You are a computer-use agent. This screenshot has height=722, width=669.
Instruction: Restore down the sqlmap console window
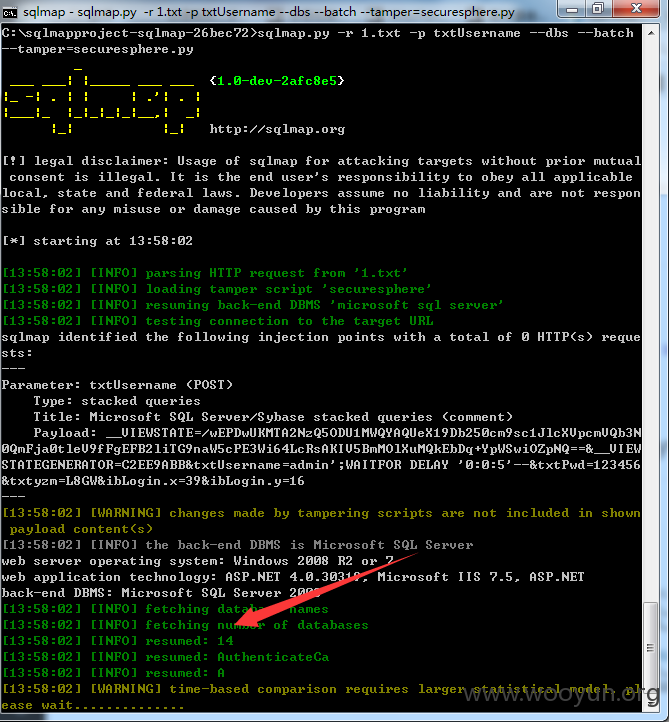(598, 9)
